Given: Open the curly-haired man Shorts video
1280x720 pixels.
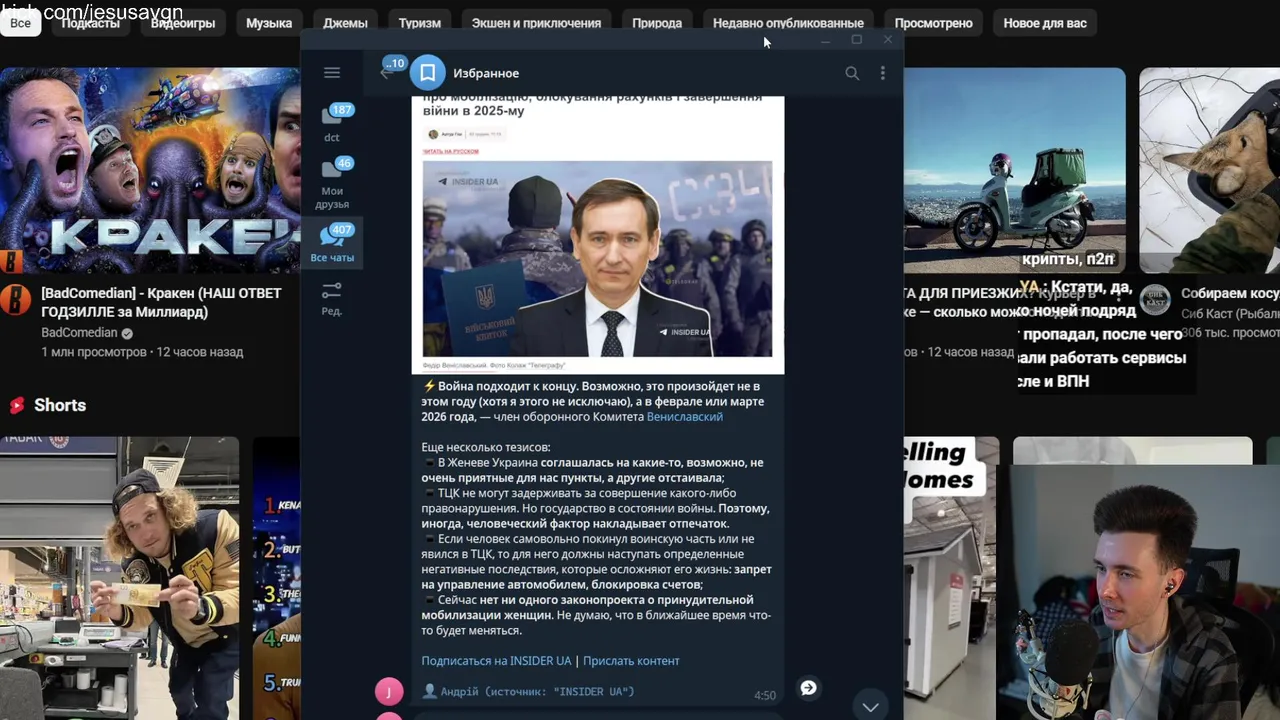Looking at the screenshot, I should click(119, 578).
